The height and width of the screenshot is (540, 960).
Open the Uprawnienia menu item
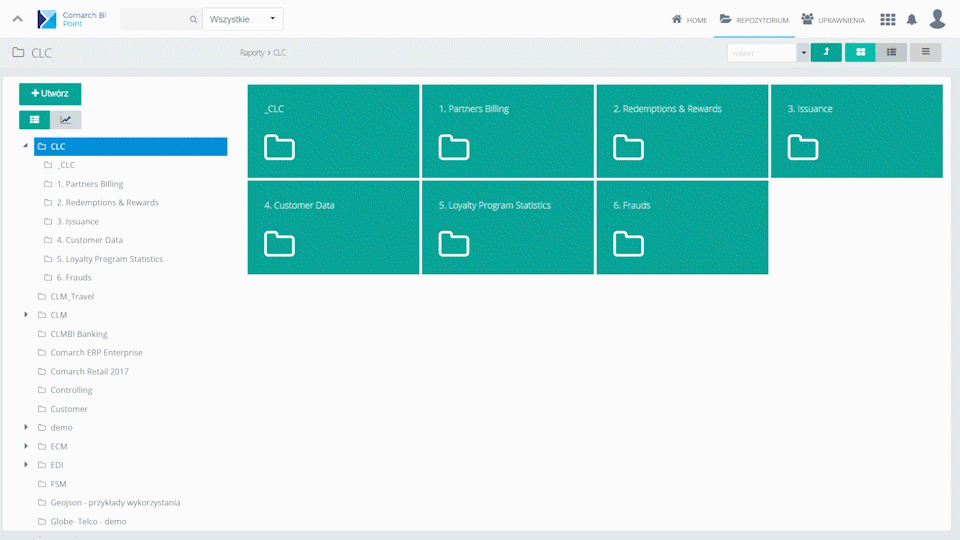coord(833,19)
